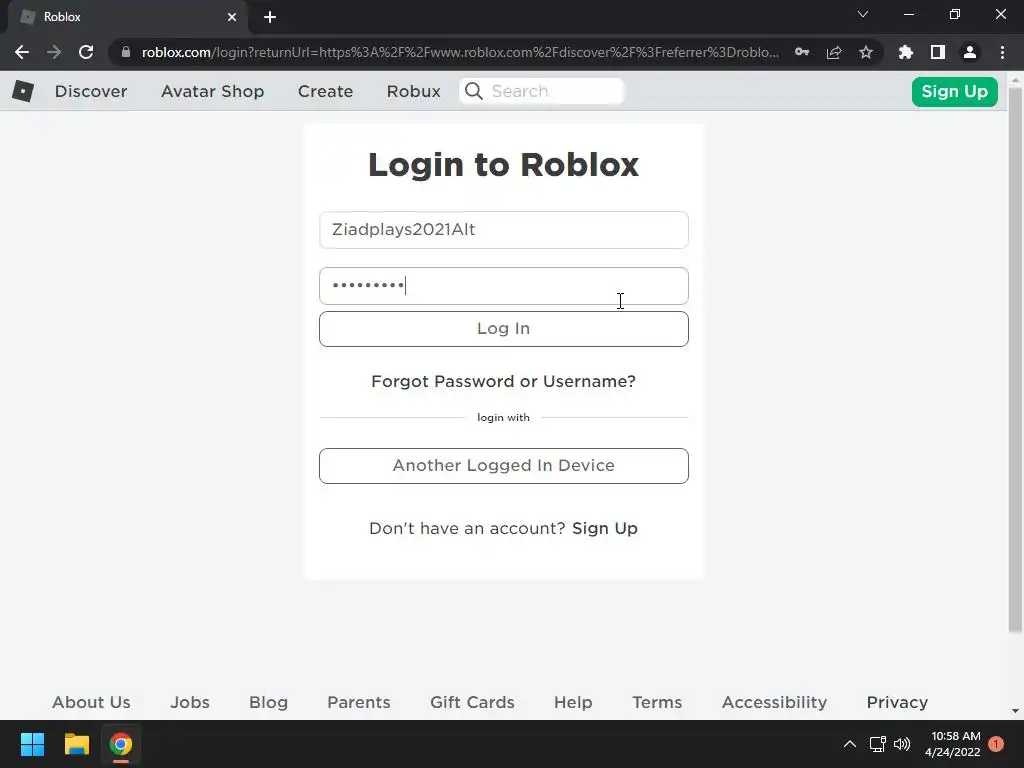Click the green Sign Up button
The image size is (1024, 768).
pos(954,91)
